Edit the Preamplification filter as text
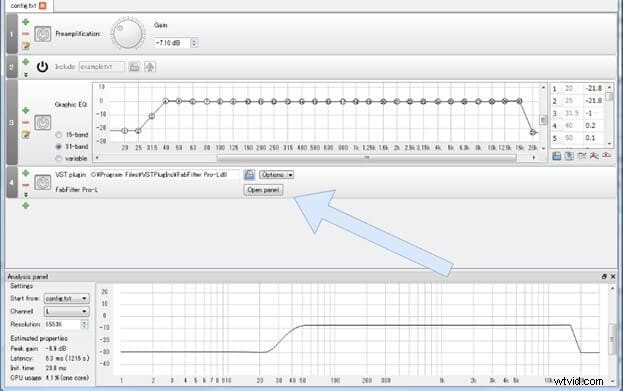Image resolution: width=623 pixels, height=391 pixels. [x=26, y=46]
